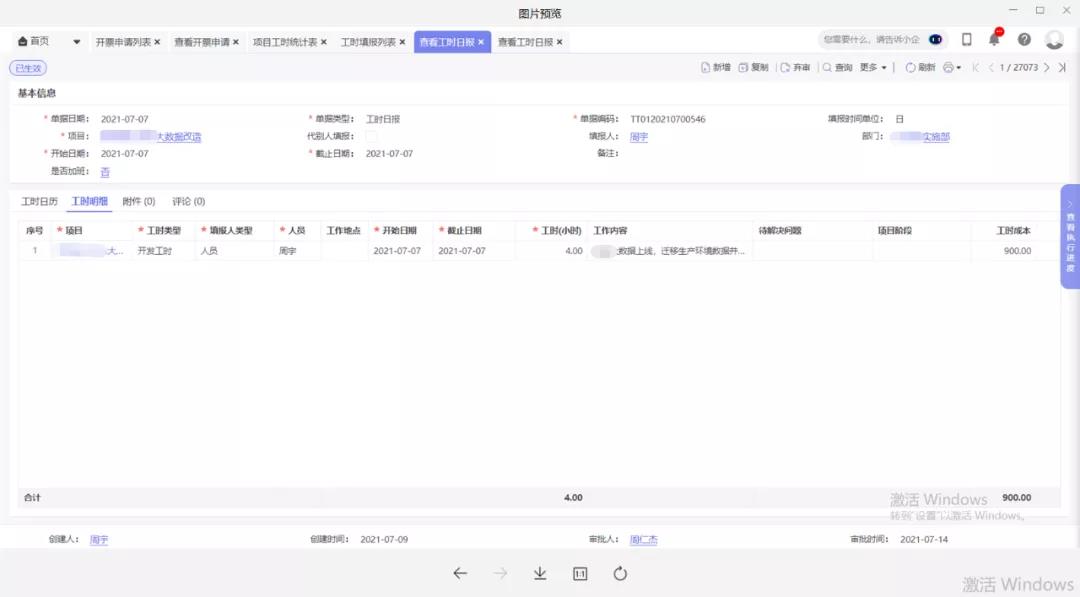Image resolution: width=1080 pixels, height=597 pixels.
Task: Switch to the 工时日历 tab
Action: [40, 202]
